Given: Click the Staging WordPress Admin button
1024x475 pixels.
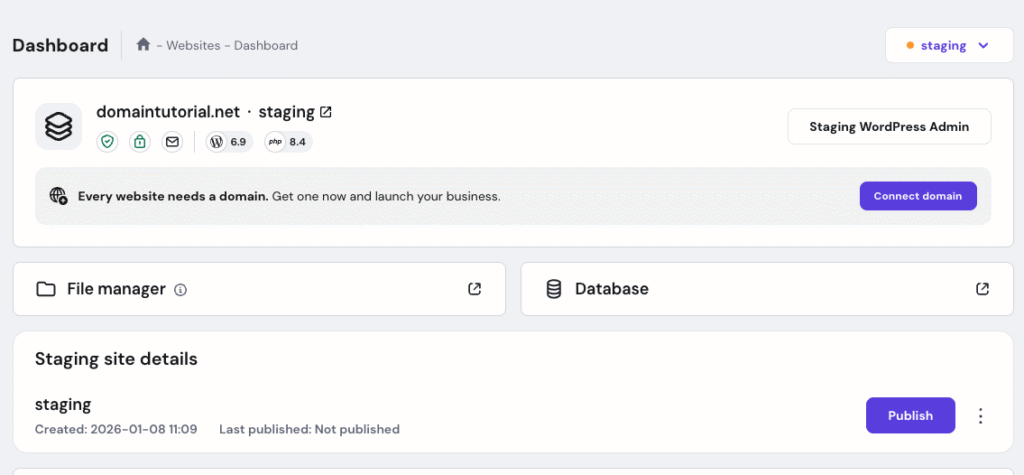Looking at the screenshot, I should 889,127.
